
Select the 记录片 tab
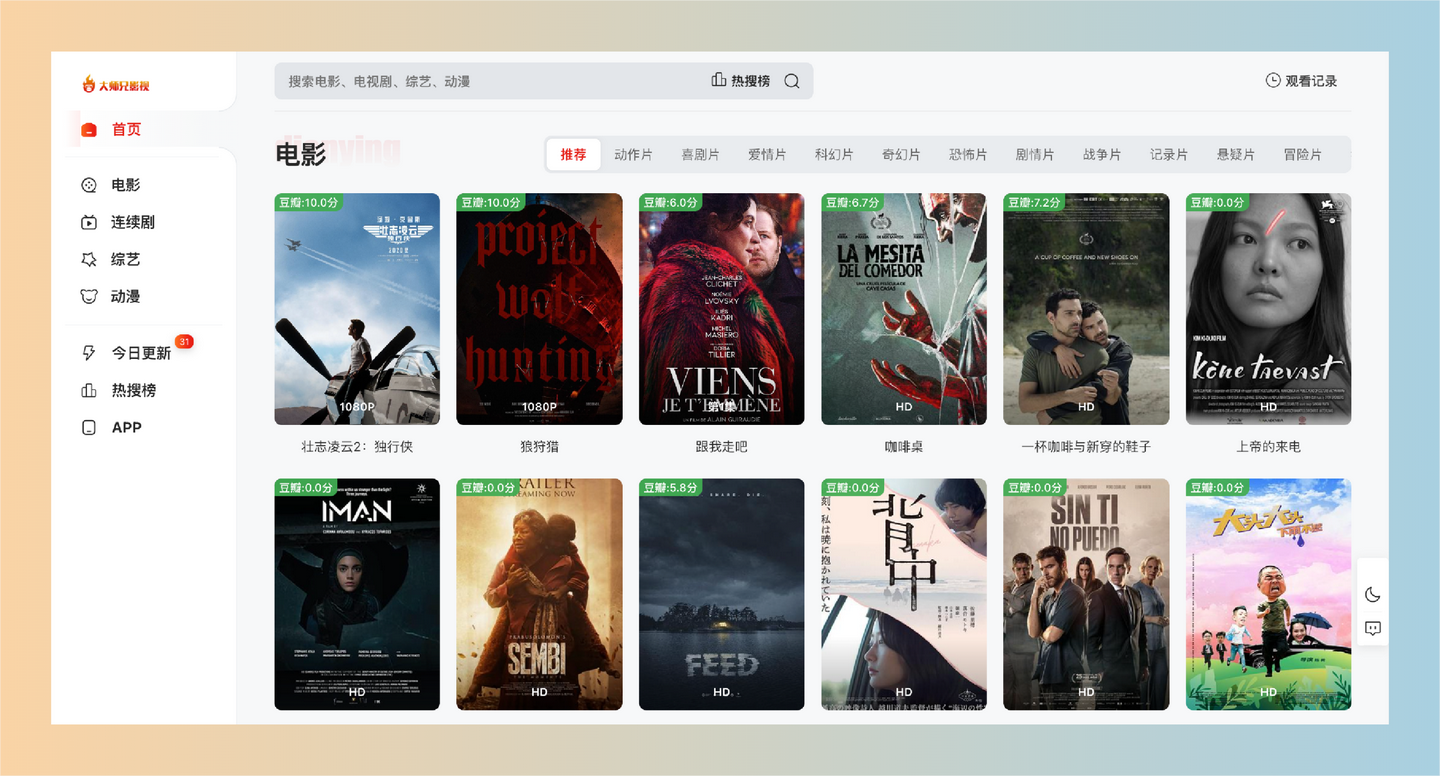pyautogui.click(x=1169, y=154)
